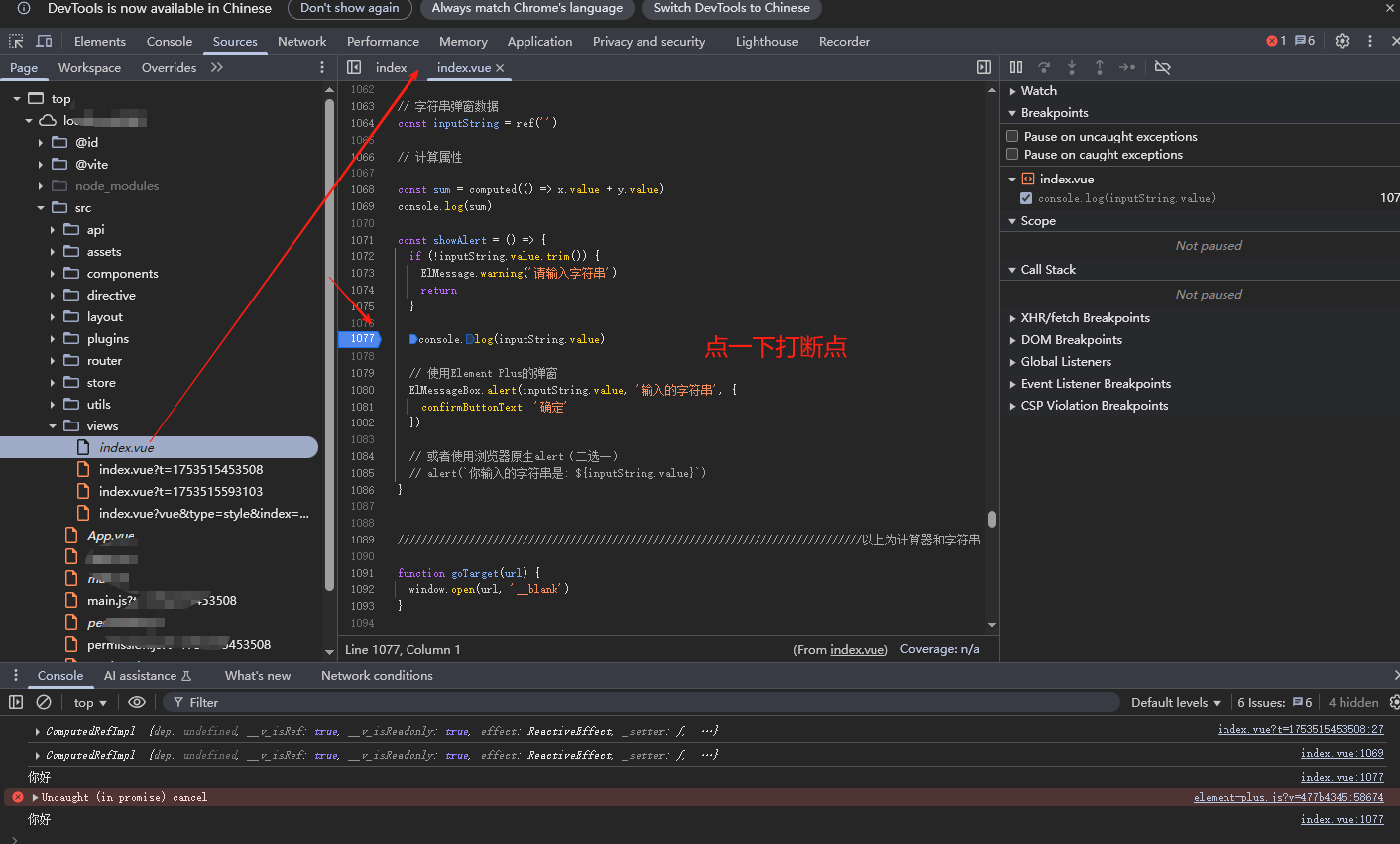
Task: Switch to the Network tab
Action: (x=302, y=41)
